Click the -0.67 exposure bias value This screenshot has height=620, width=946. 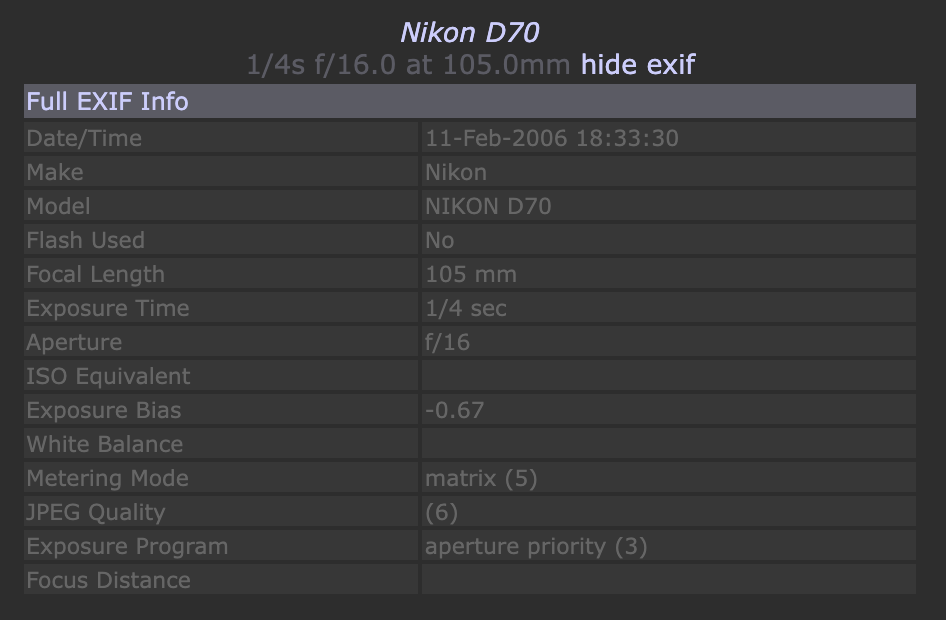455,410
